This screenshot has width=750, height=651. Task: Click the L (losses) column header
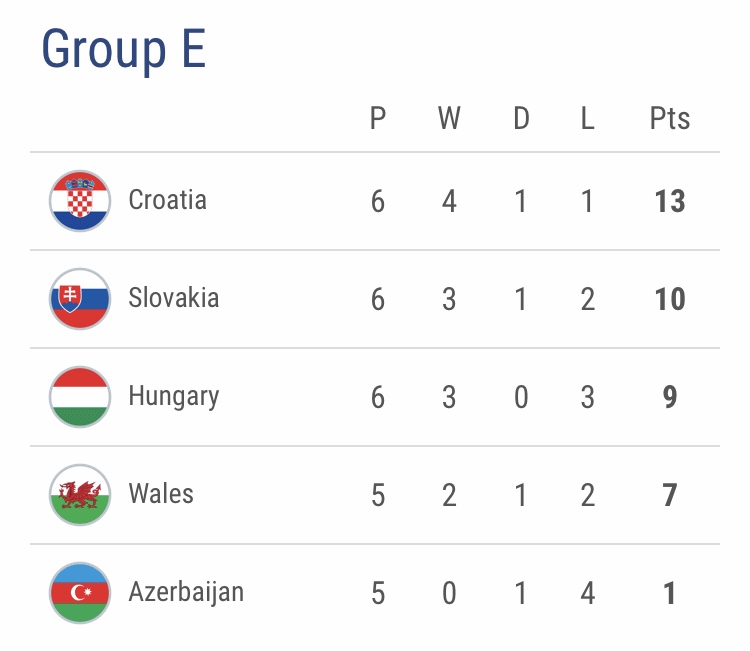click(x=587, y=119)
